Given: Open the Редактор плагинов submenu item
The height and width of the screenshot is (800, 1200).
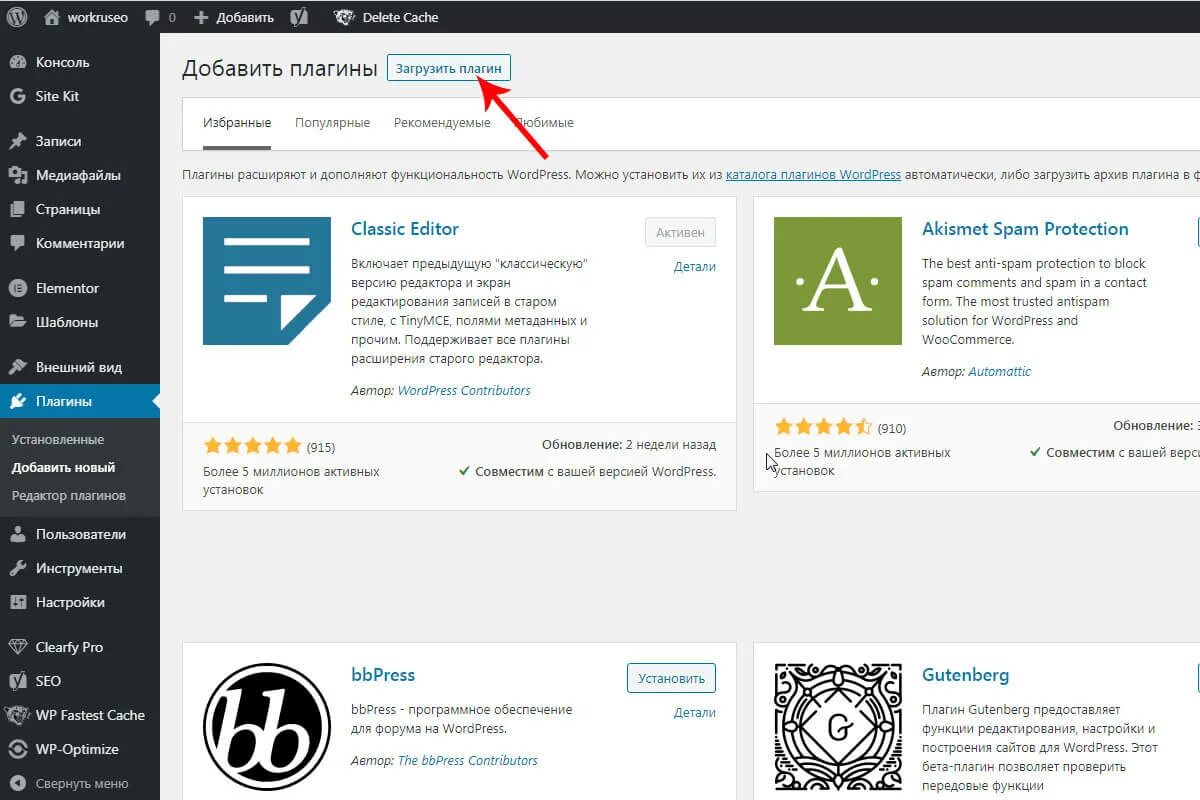Looking at the screenshot, I should [x=69, y=496].
